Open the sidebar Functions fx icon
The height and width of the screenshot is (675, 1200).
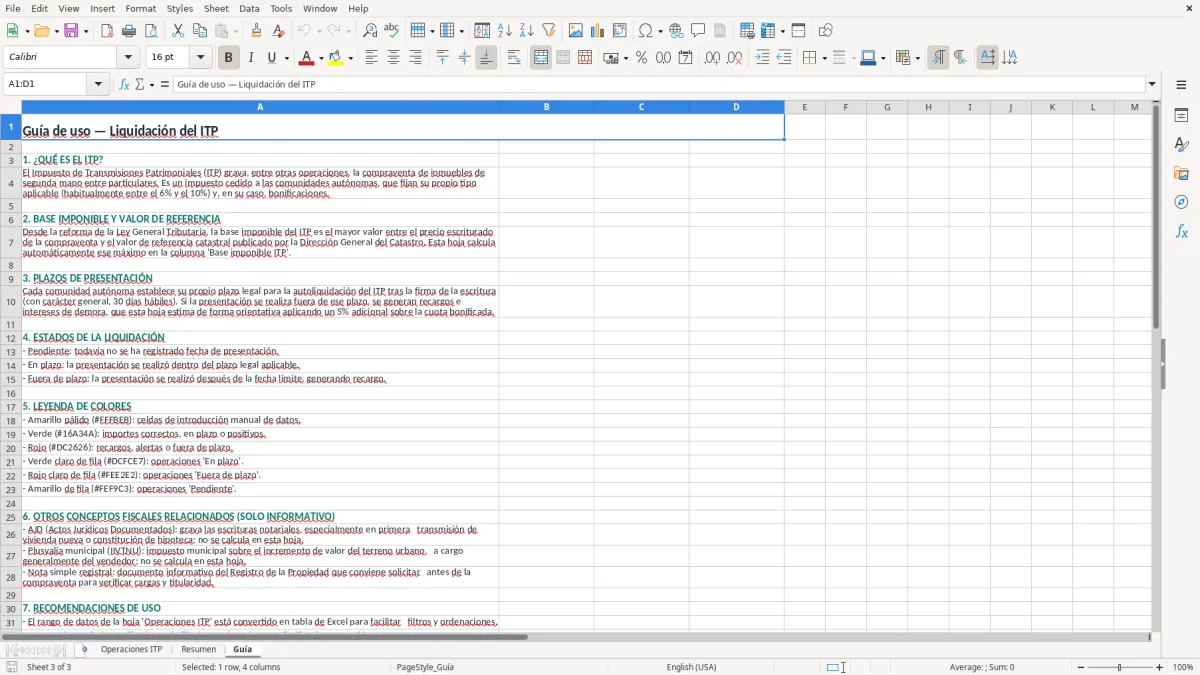[x=1181, y=231]
